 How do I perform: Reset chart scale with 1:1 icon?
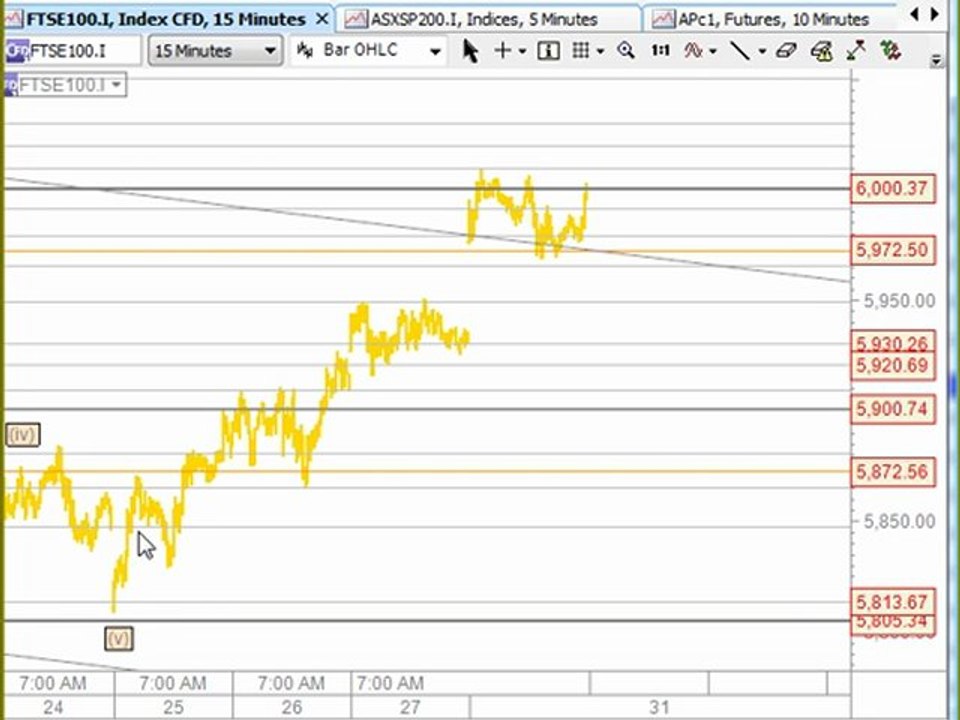pyautogui.click(x=660, y=51)
